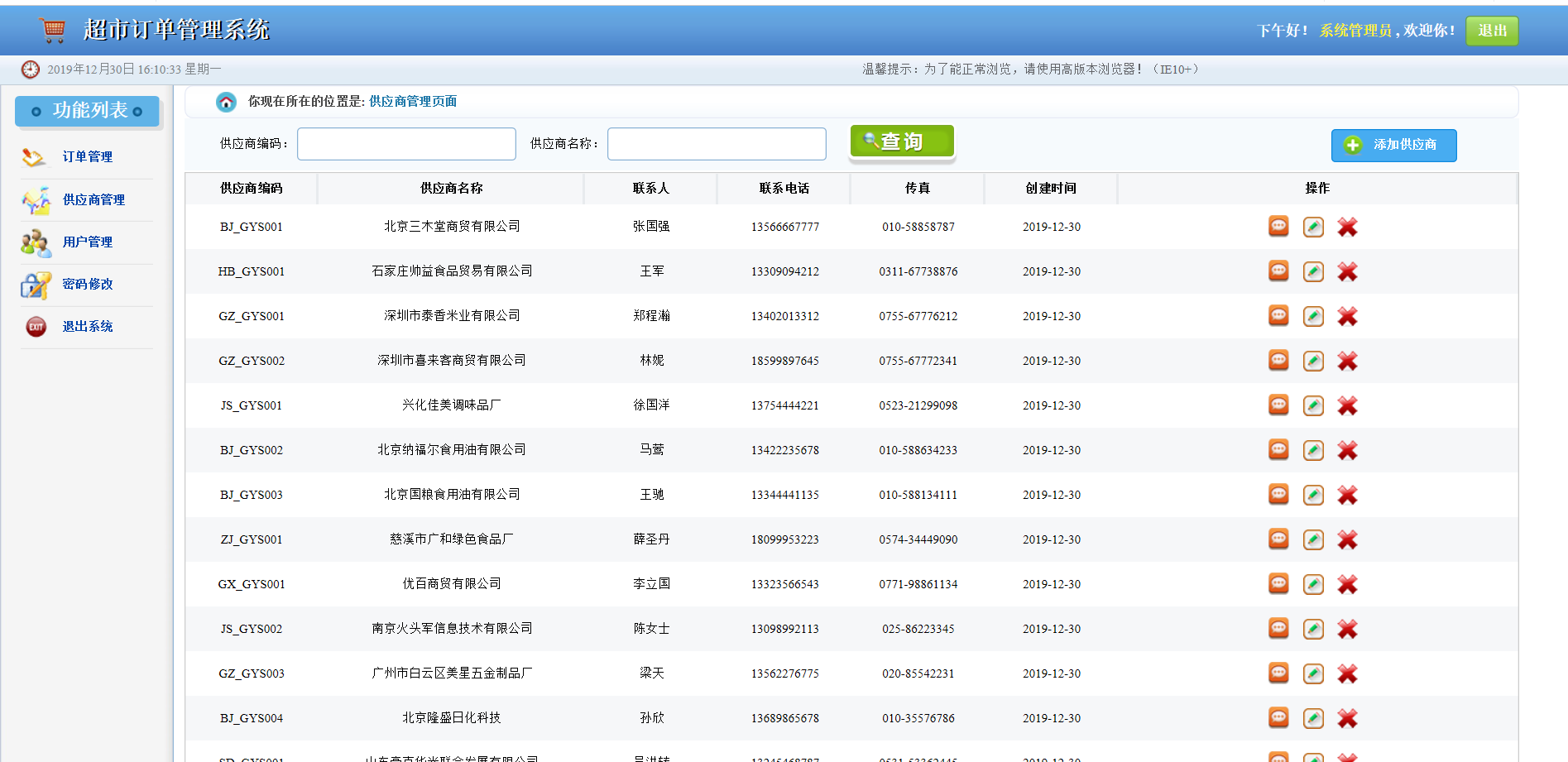View details of supplier GX_GYS001
Screen dimensions: 1568x762
(1278, 583)
